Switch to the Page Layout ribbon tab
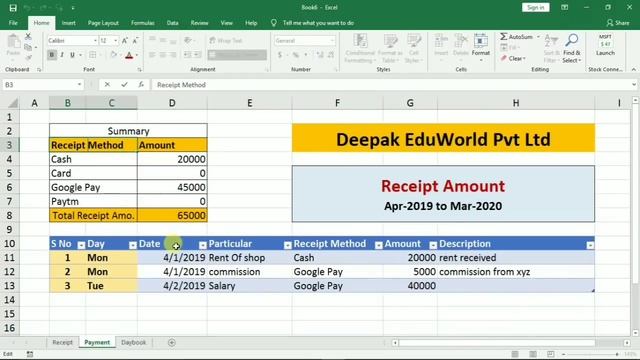This screenshot has height=360, width=640. point(103,23)
